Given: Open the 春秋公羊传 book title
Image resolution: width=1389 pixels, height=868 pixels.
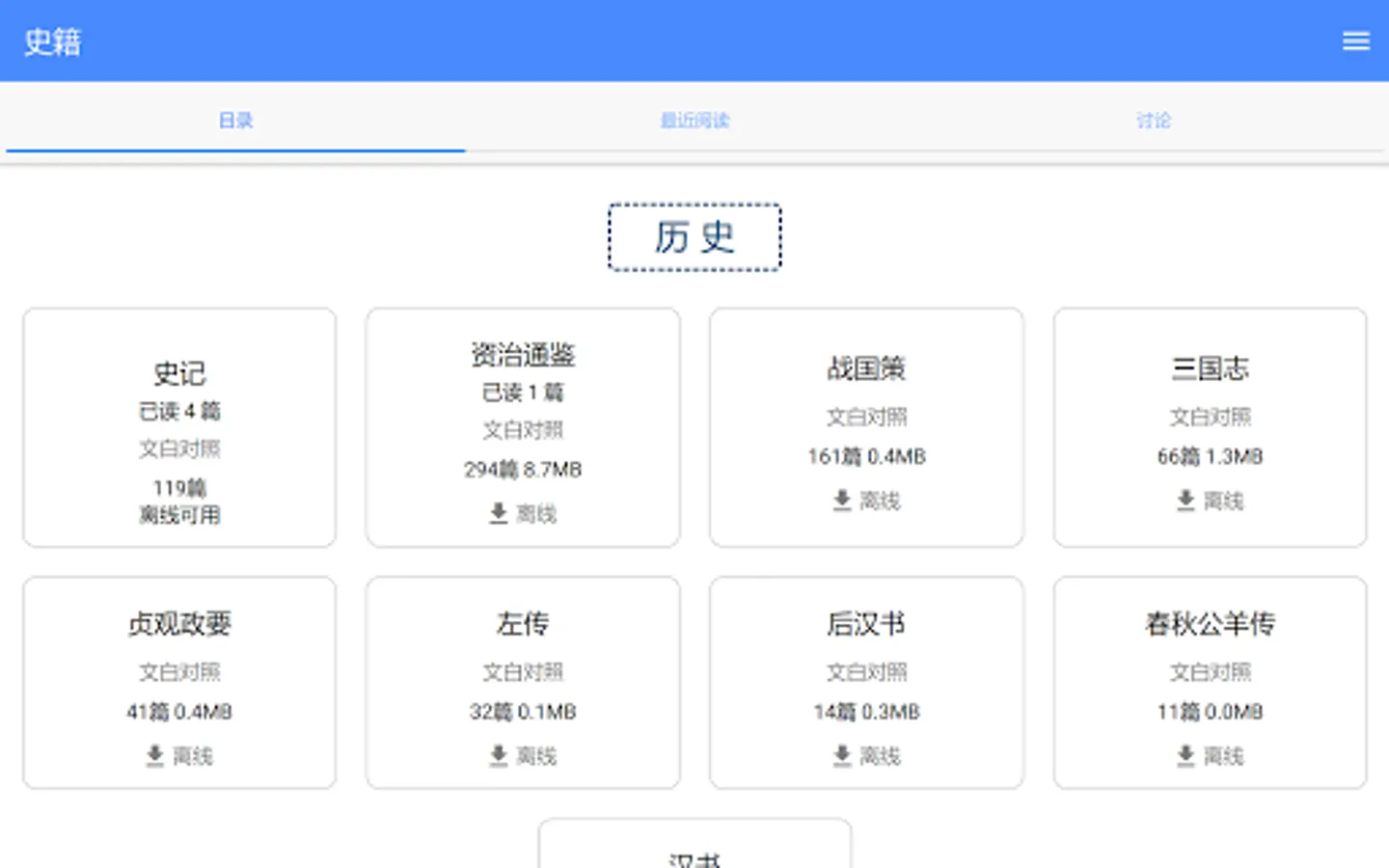Looking at the screenshot, I should 1210,624.
